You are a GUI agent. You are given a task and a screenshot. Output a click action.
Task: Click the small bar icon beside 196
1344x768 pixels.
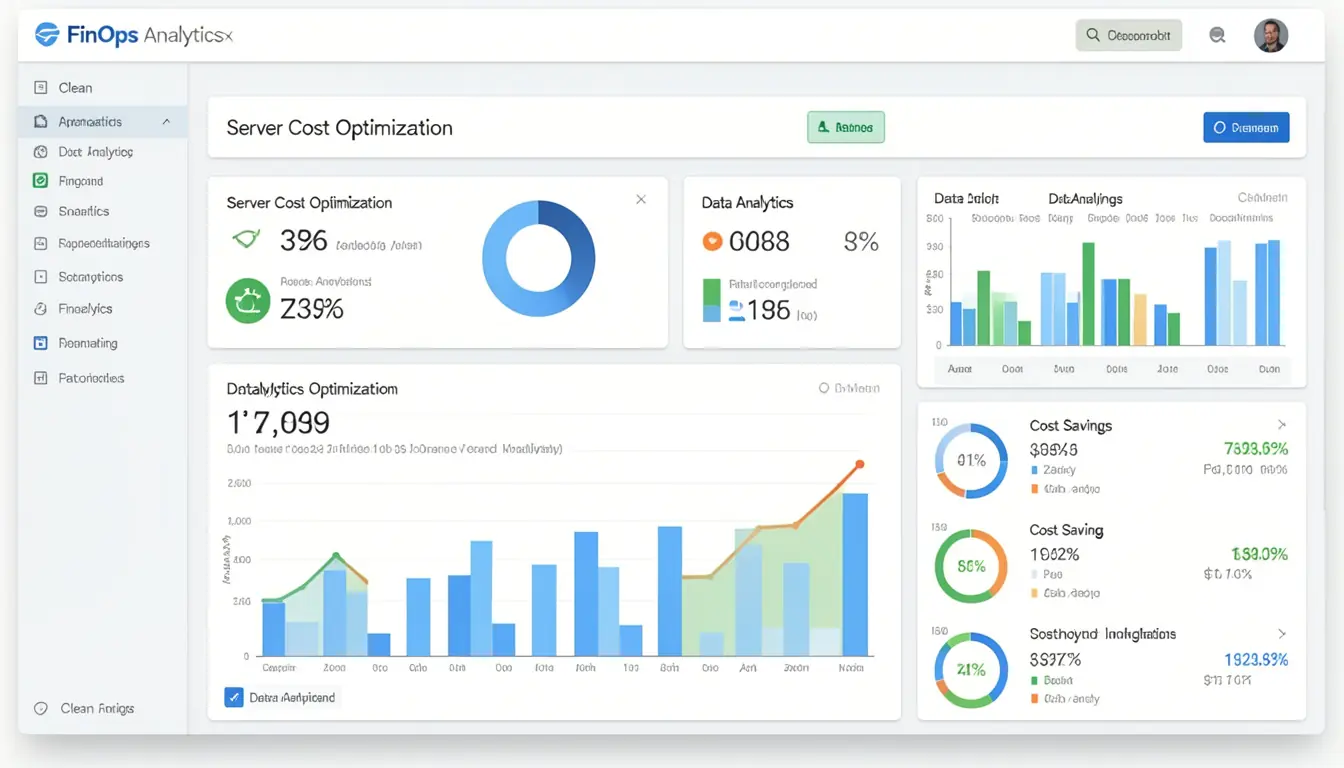point(712,300)
